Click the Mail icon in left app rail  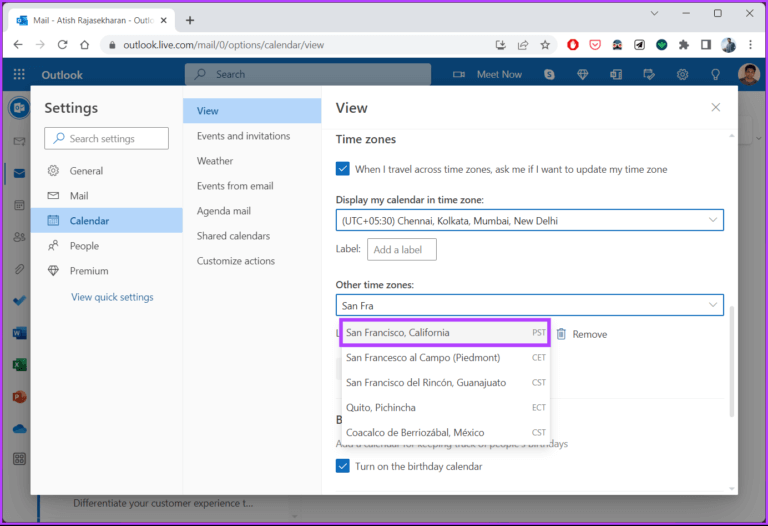coord(20,173)
